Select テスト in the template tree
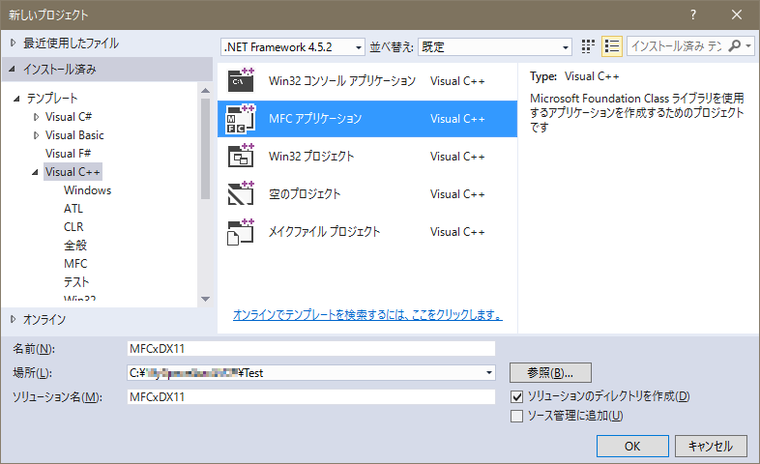 coord(76,282)
